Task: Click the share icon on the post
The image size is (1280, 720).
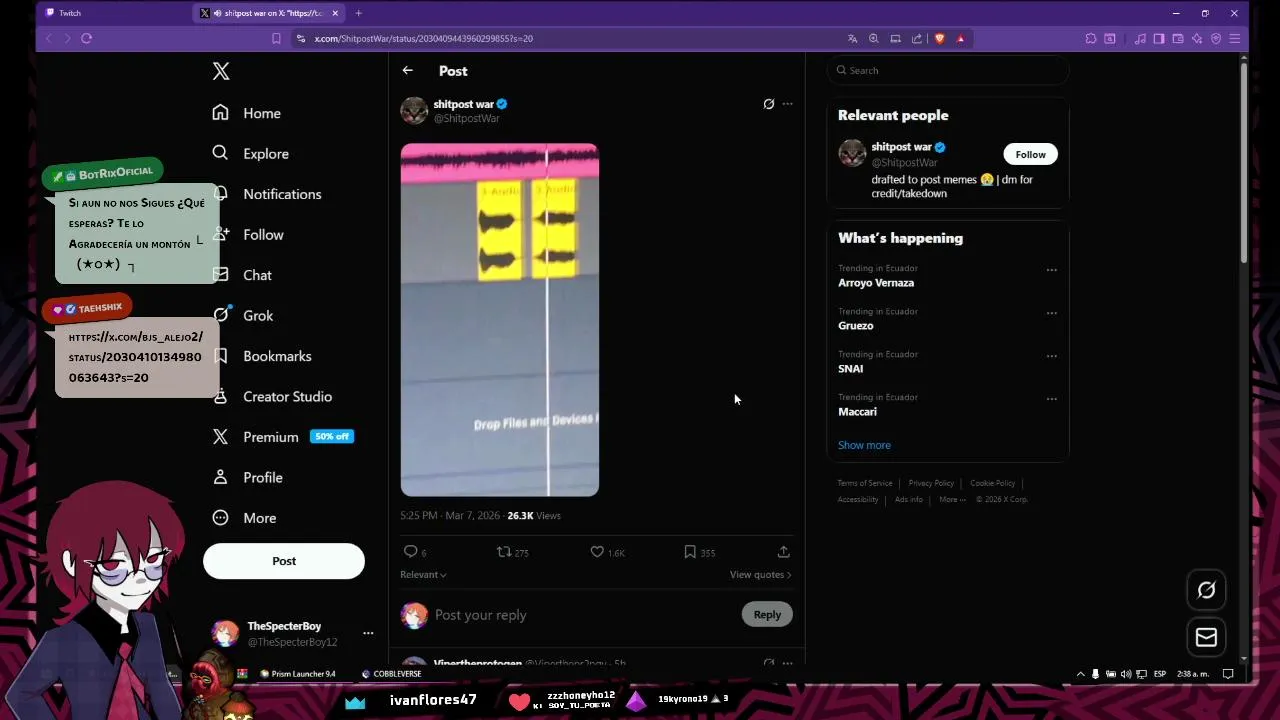Action: pos(783,552)
